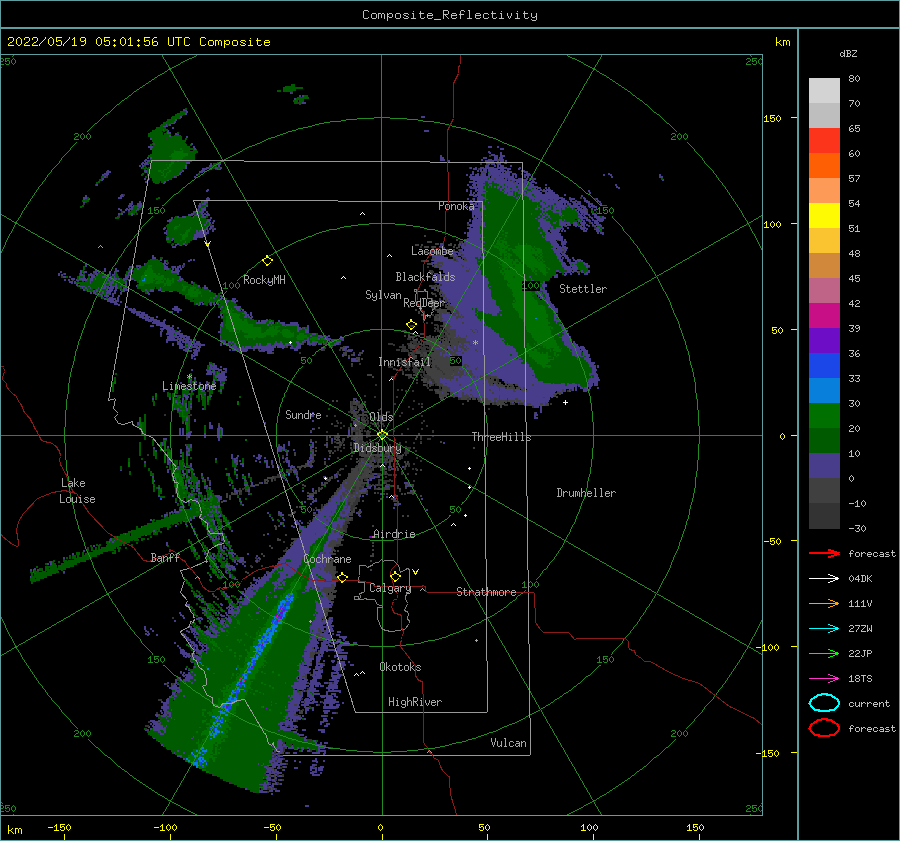Click the Didsbury town label
Image resolution: width=900 pixels, height=841 pixels.
[x=377, y=448]
